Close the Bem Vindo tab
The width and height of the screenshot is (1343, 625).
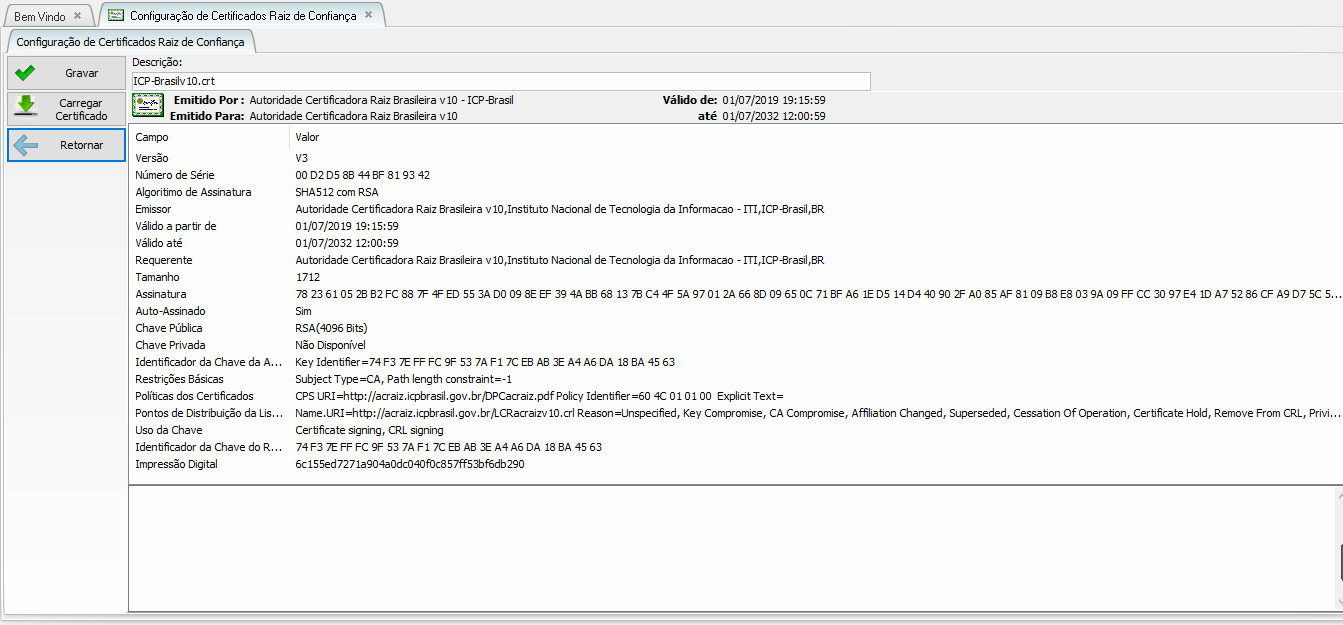pyautogui.click(x=78, y=16)
